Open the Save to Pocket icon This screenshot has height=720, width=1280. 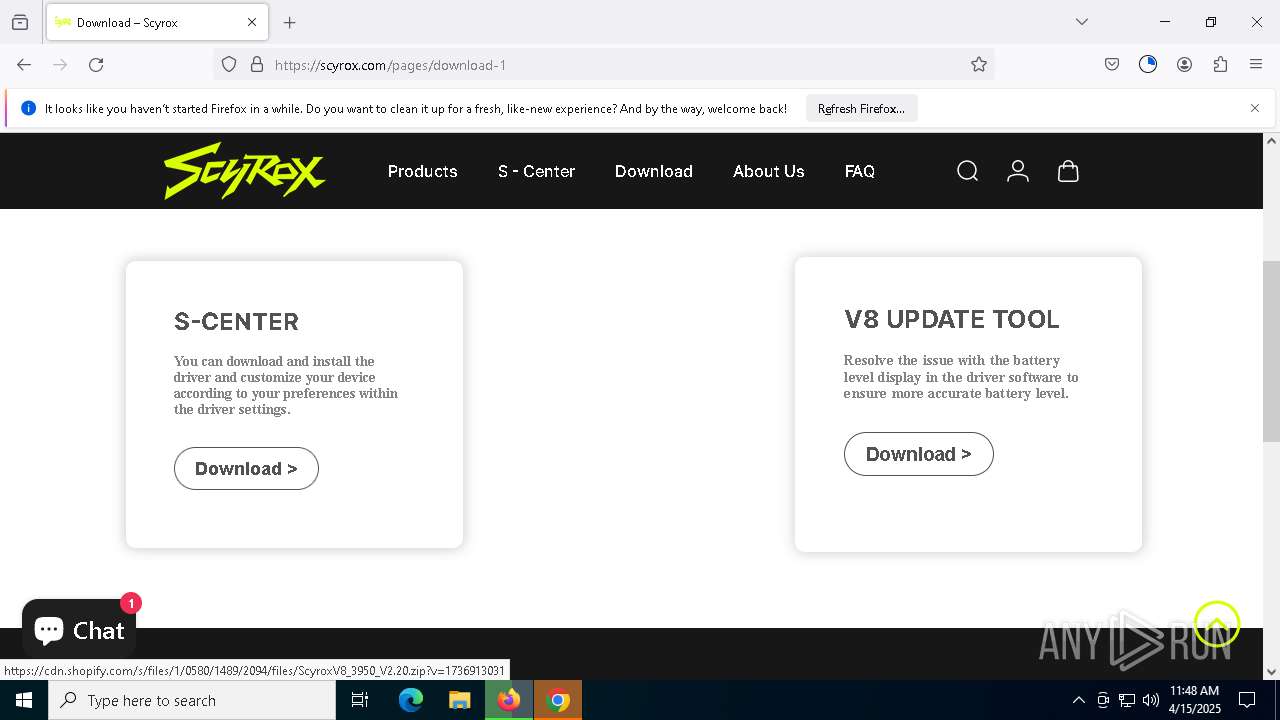click(x=1112, y=64)
